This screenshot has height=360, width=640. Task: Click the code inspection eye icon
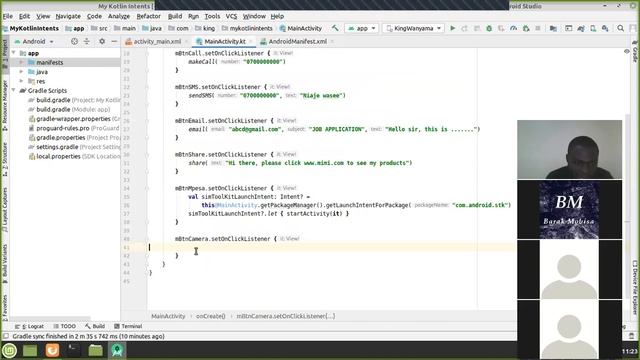627,52
